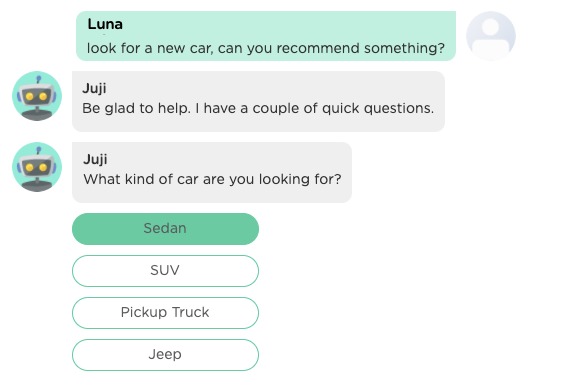Choose Jeep as the car type
Image resolution: width=565 pixels, height=377 pixels.
point(165,355)
